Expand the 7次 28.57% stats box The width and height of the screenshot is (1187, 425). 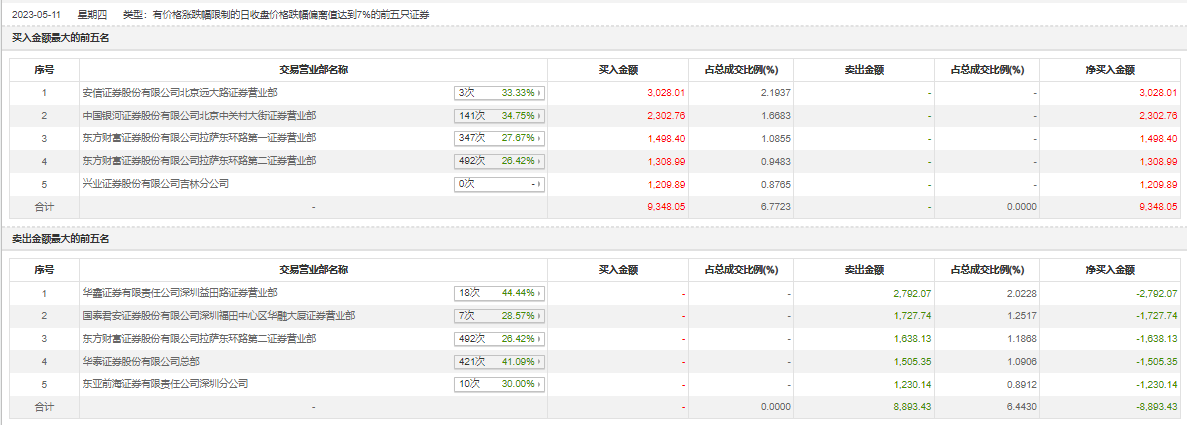coord(500,316)
